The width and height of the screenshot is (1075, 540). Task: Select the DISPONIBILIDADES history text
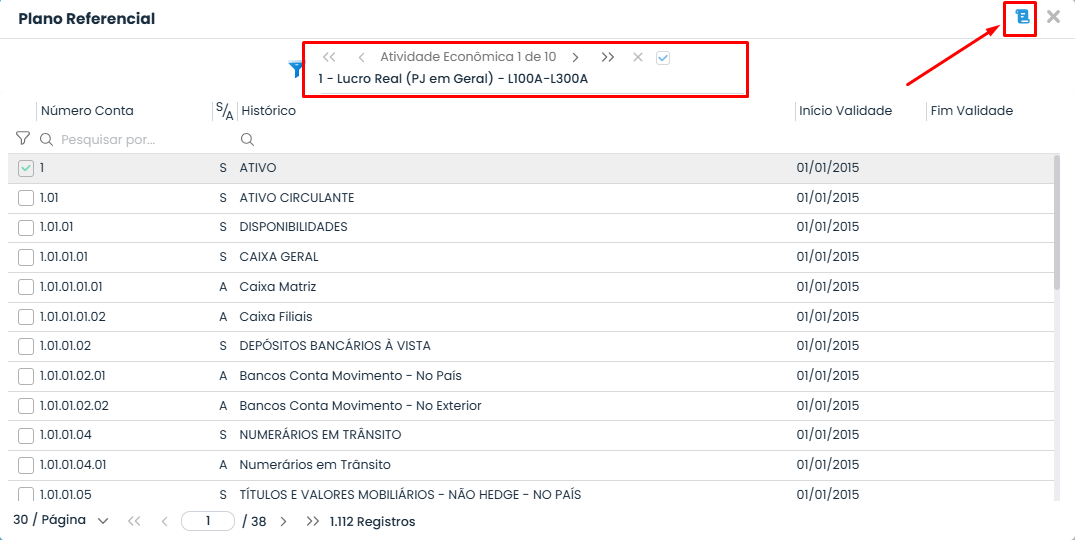pyautogui.click(x=293, y=227)
